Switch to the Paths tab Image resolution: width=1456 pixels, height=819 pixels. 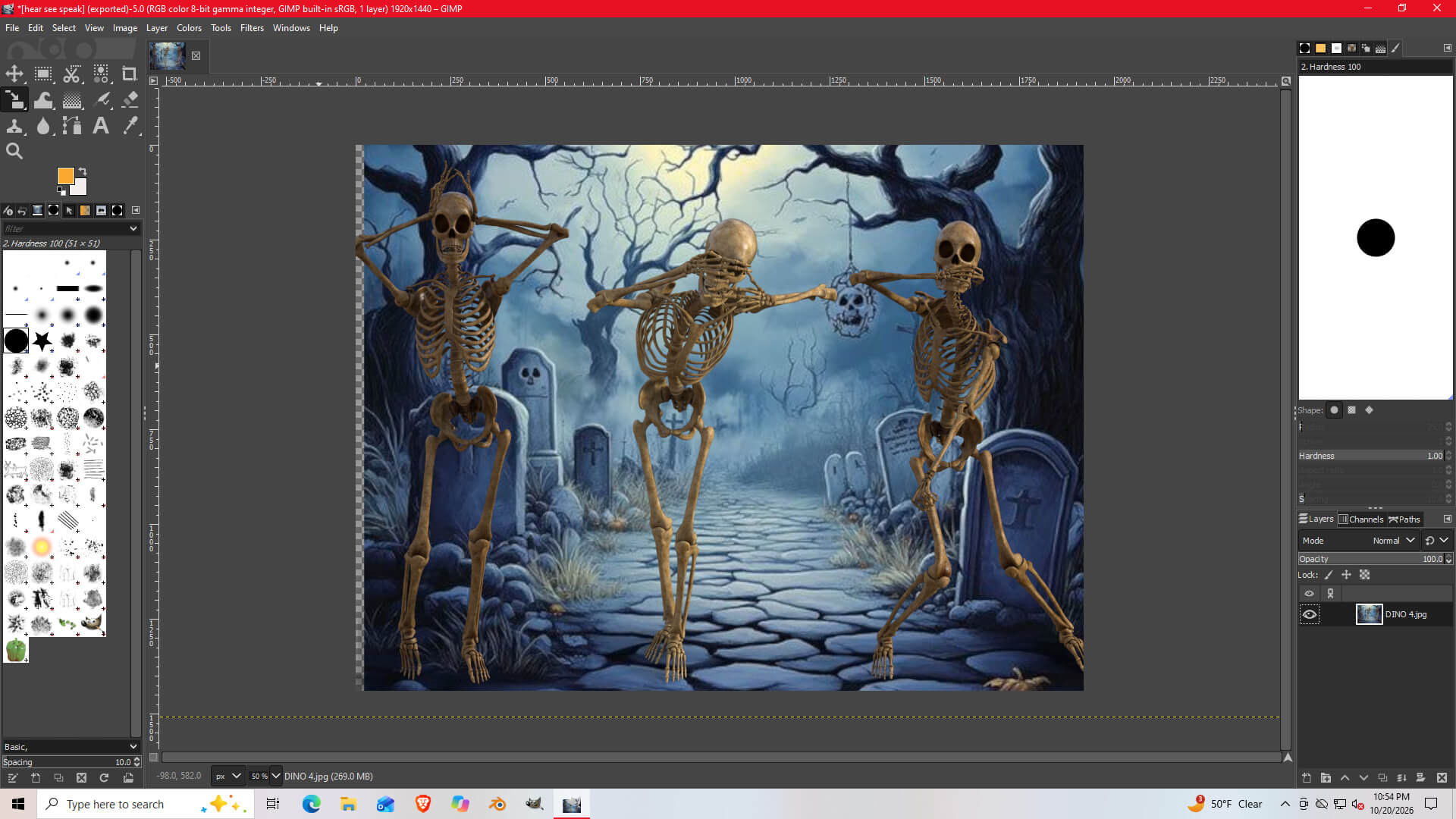(1404, 519)
